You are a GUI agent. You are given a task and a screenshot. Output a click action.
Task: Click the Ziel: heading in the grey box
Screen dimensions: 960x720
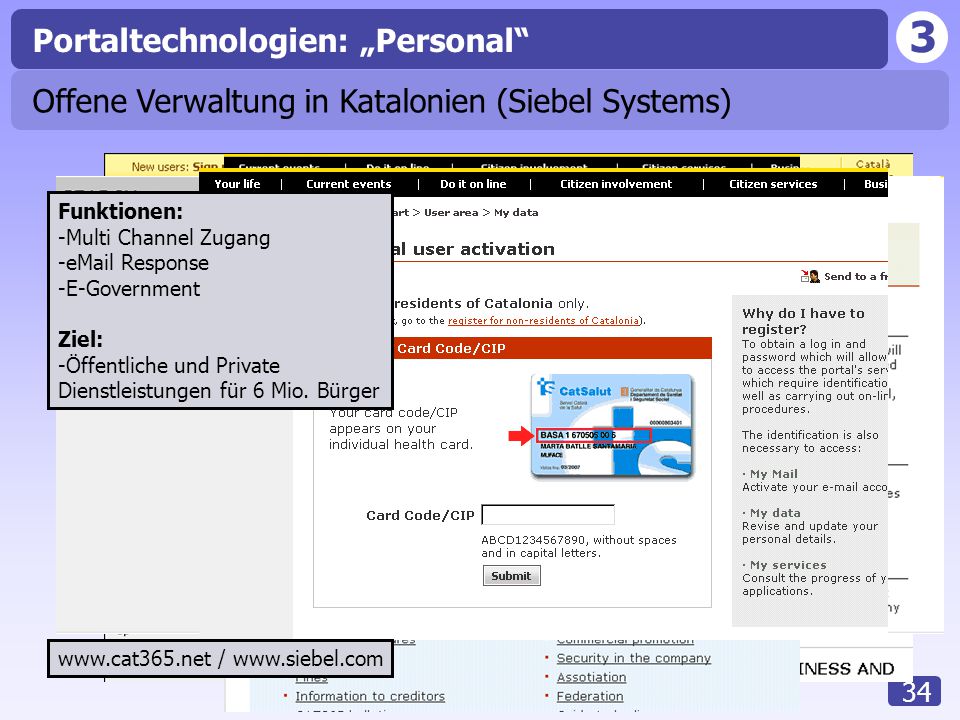[x=80, y=339]
